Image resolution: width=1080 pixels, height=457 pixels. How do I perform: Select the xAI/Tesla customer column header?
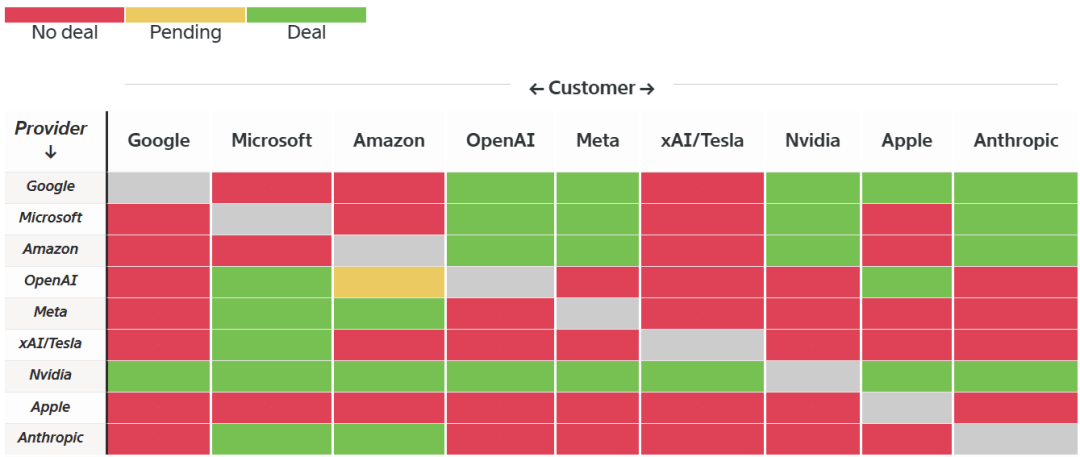[x=702, y=141]
